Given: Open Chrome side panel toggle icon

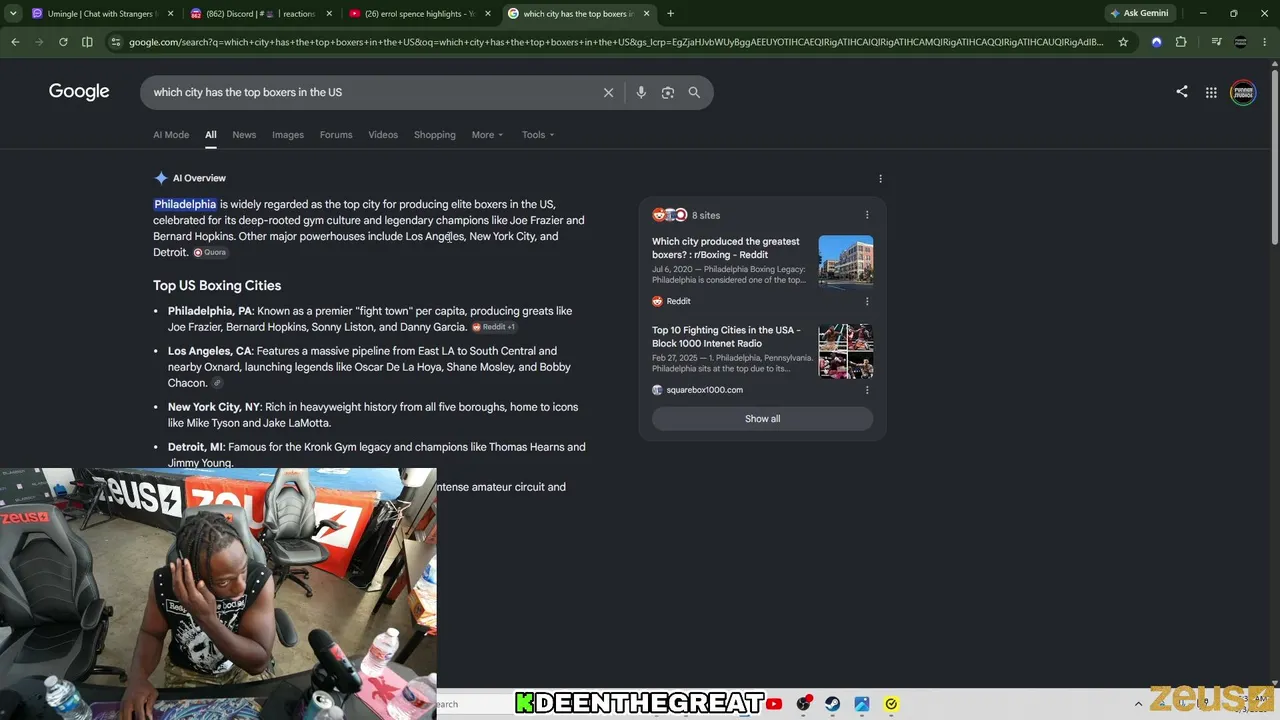Looking at the screenshot, I should coord(87,42).
